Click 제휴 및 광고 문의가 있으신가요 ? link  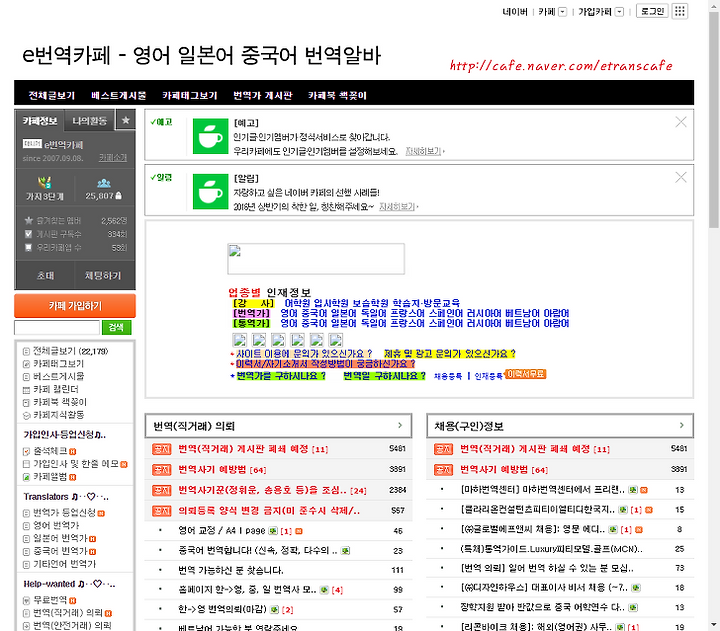(450, 354)
